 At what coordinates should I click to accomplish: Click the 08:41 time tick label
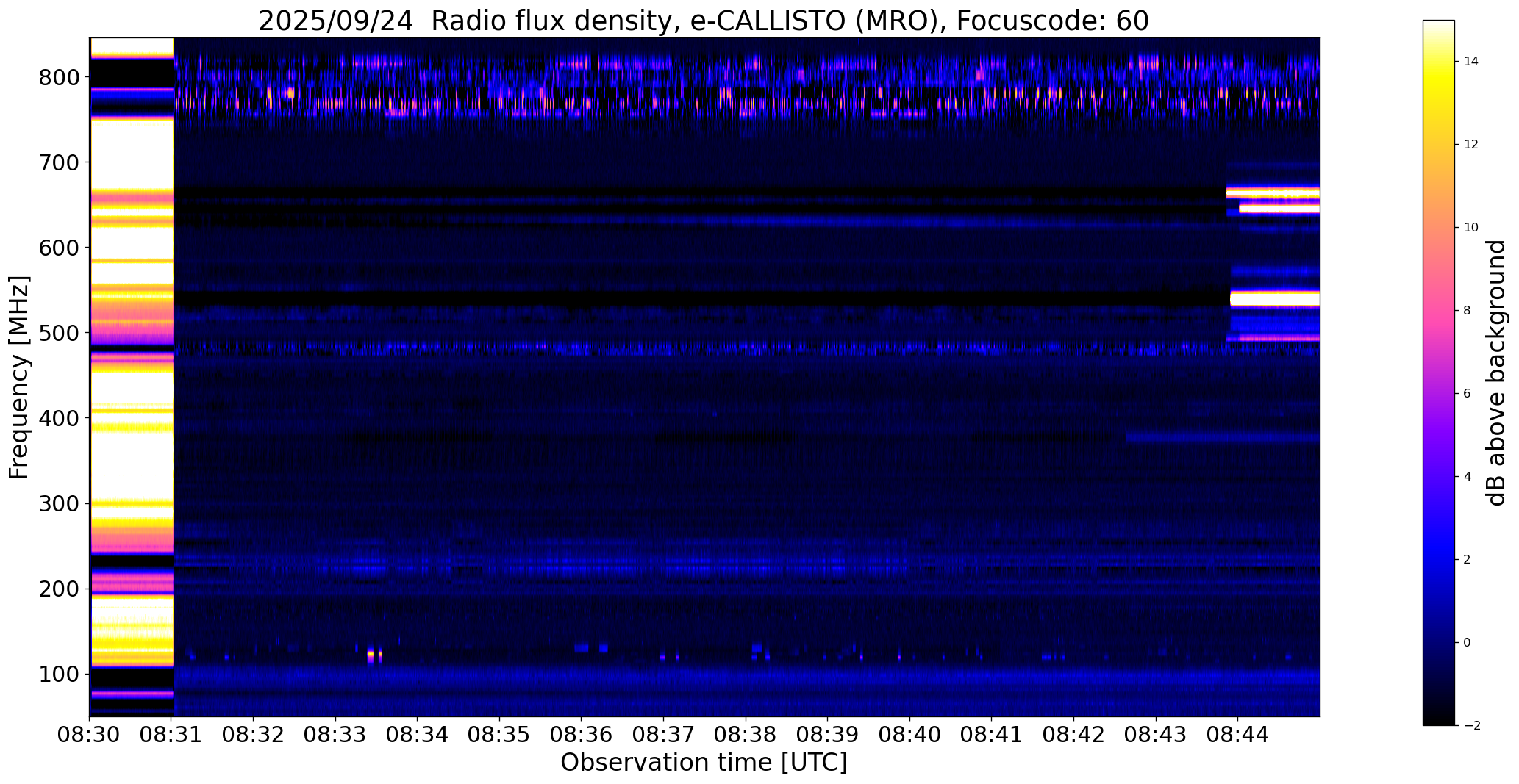pyautogui.click(x=992, y=735)
